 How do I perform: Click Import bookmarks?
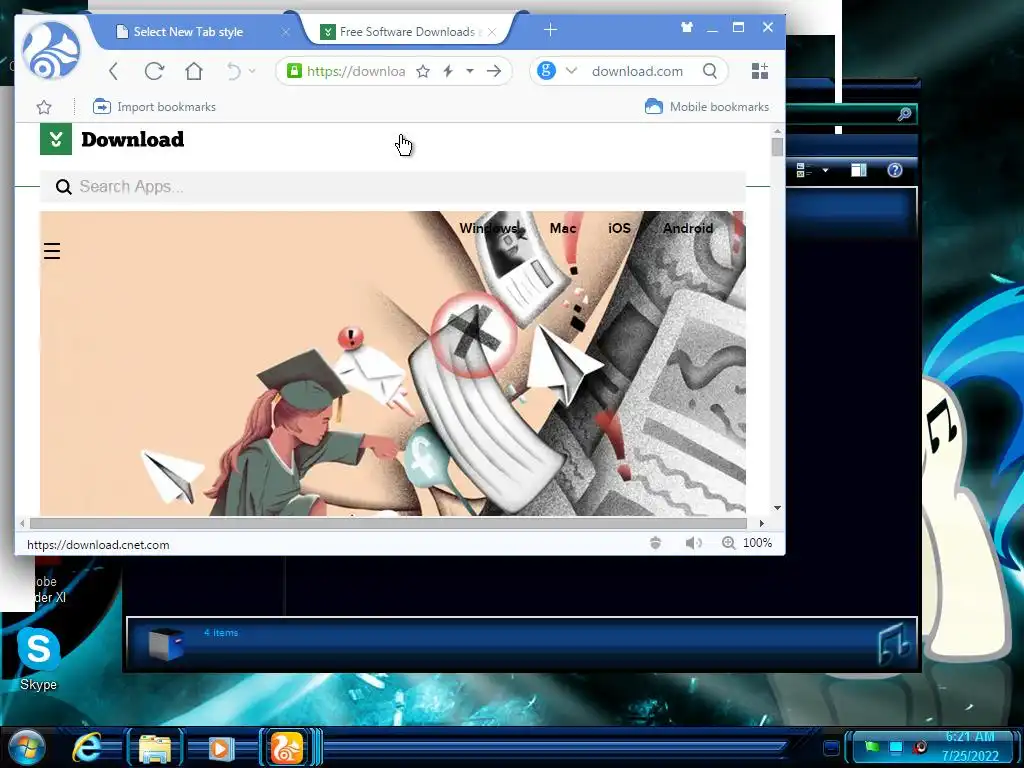[154, 106]
